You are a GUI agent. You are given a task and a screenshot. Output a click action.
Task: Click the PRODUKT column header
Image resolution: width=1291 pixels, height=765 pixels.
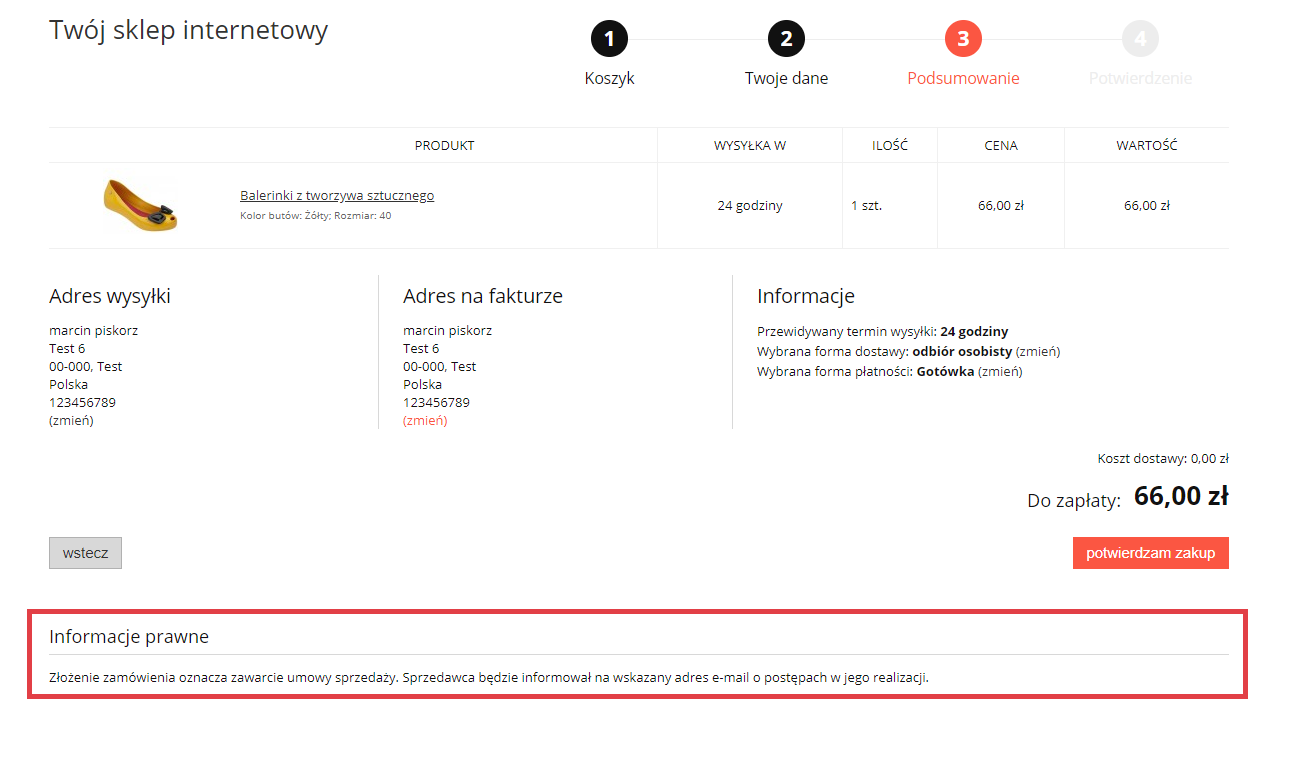tap(444, 146)
